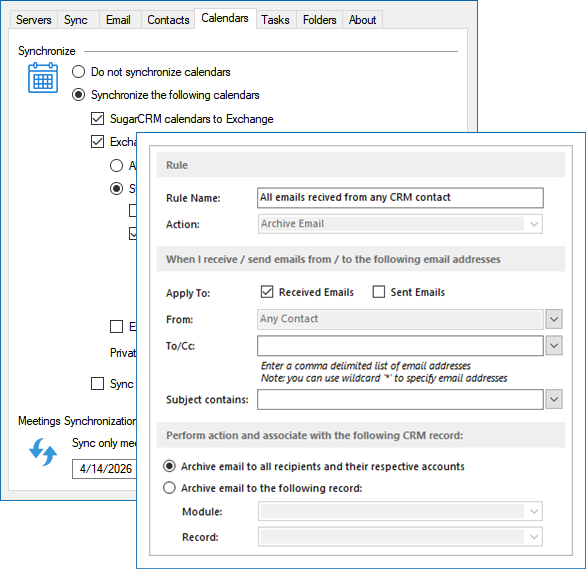
Task: Open the Servers tab
Action: coord(34,20)
